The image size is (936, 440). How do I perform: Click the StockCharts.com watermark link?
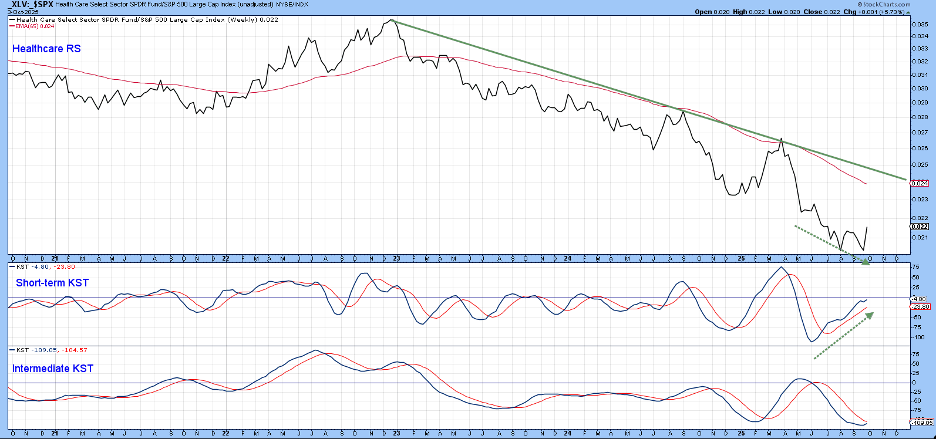click(901, 4)
